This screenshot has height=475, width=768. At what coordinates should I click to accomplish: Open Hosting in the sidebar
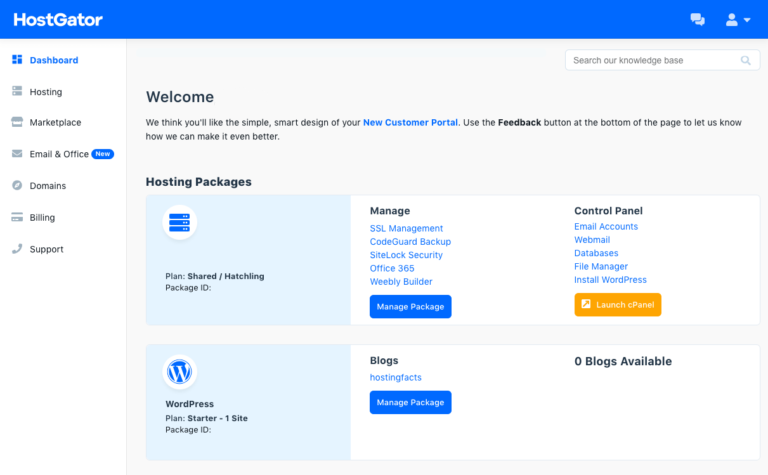[46, 92]
